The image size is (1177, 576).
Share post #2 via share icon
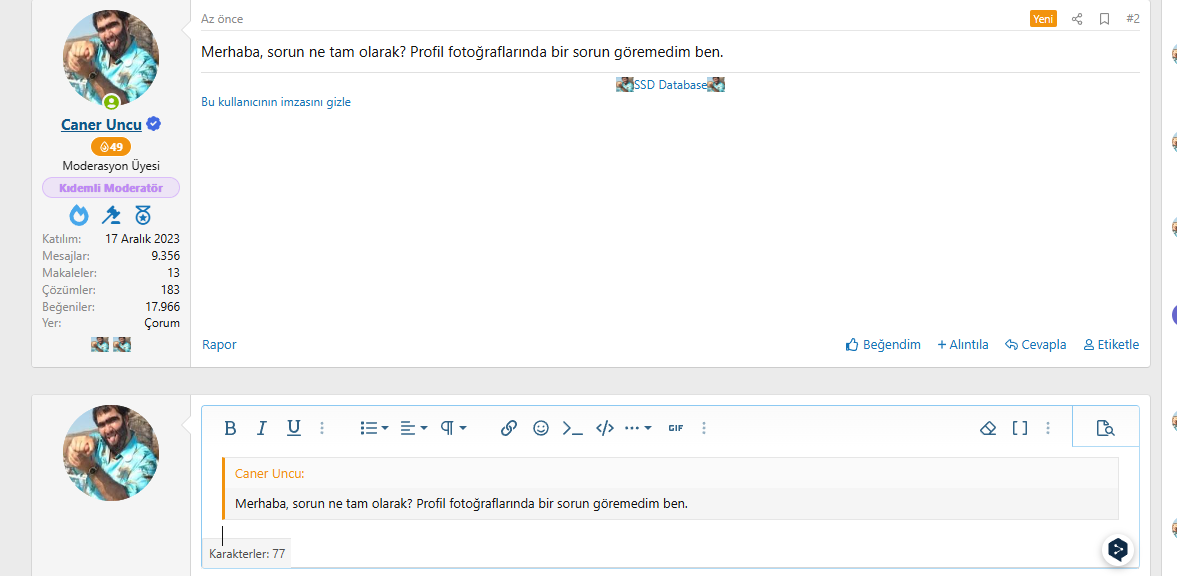click(x=1076, y=20)
